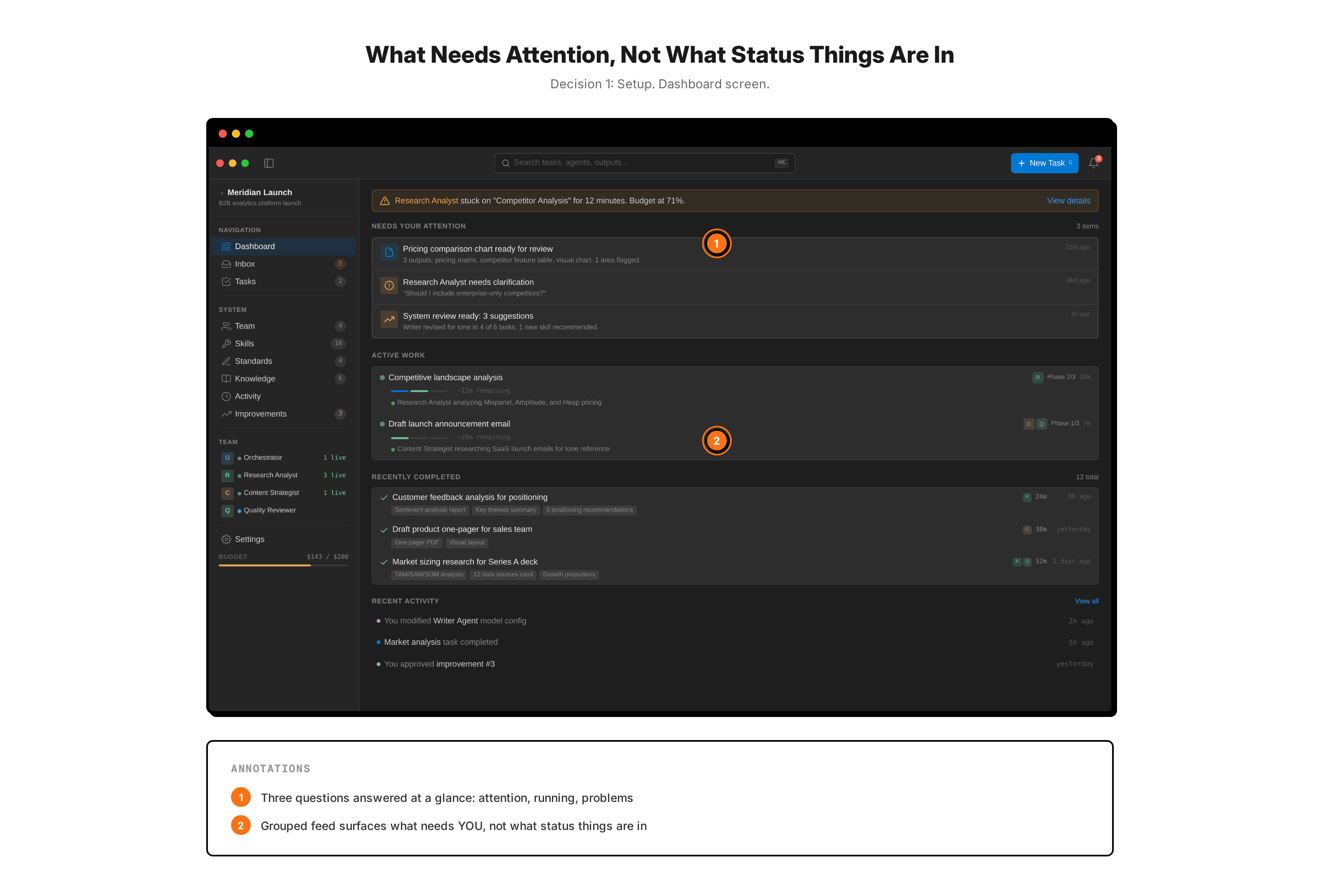Viewport: 1320px width, 896px height.
Task: Click the Inbox tray icon
Action: tap(226, 264)
